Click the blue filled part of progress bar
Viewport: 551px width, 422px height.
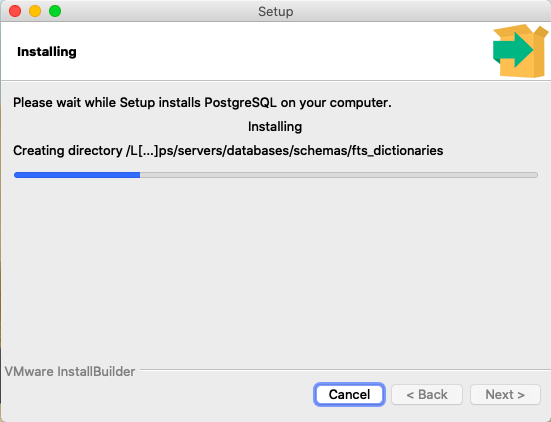click(x=77, y=175)
